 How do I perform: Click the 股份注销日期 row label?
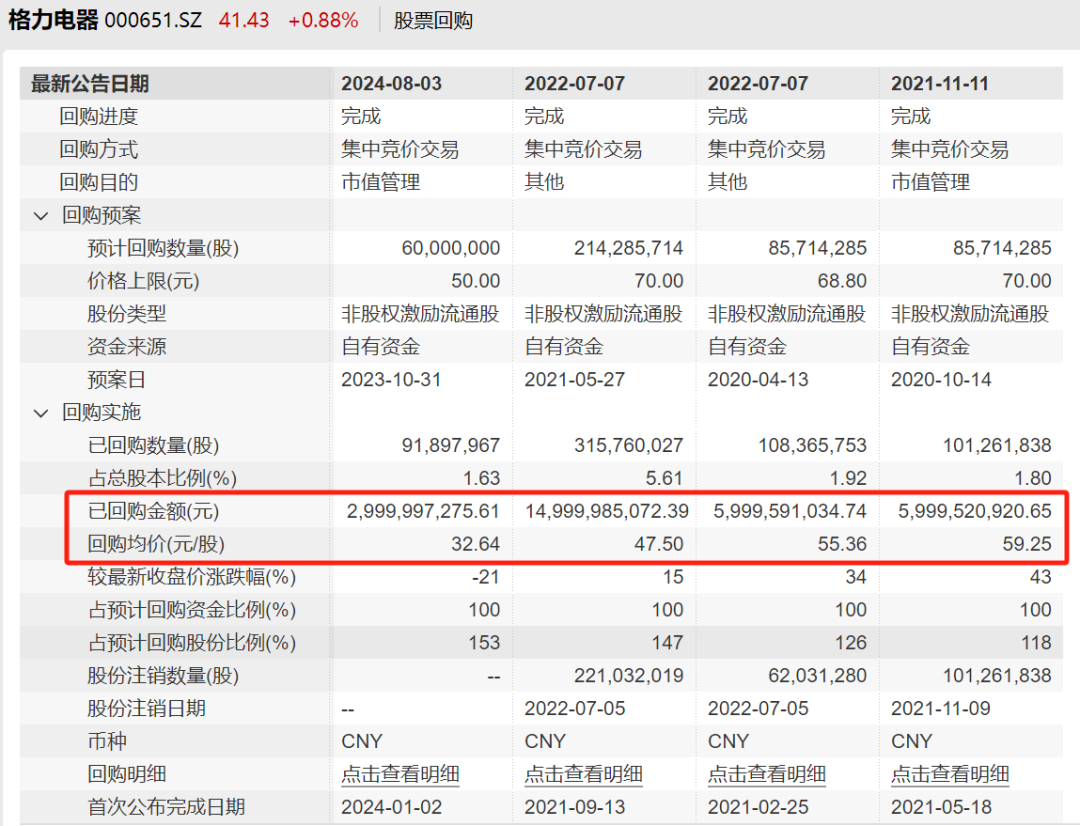(x=147, y=709)
